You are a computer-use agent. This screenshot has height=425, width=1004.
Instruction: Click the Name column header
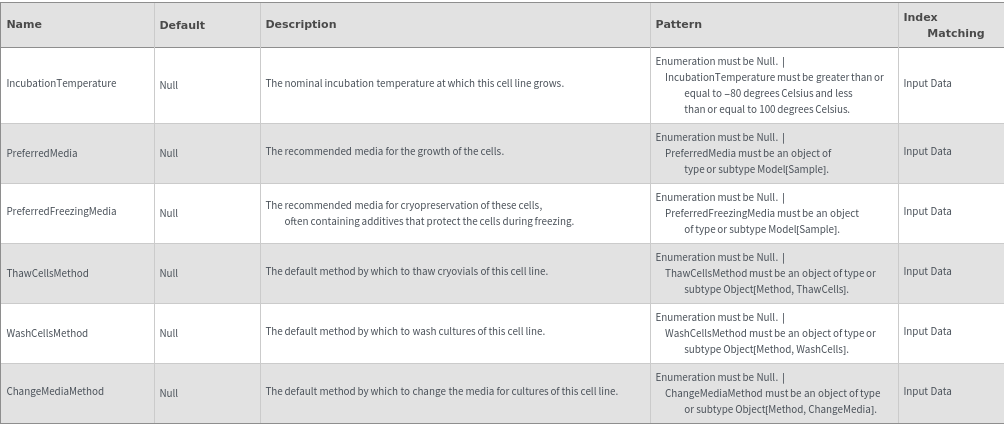tap(24, 25)
